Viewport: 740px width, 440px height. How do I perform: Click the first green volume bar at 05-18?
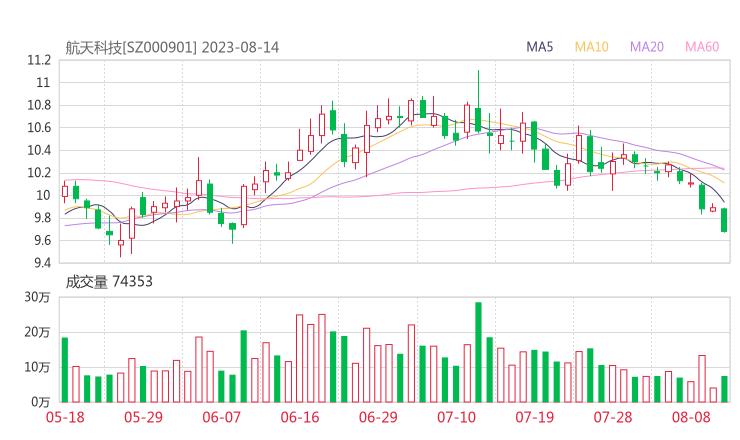[x=65, y=370]
